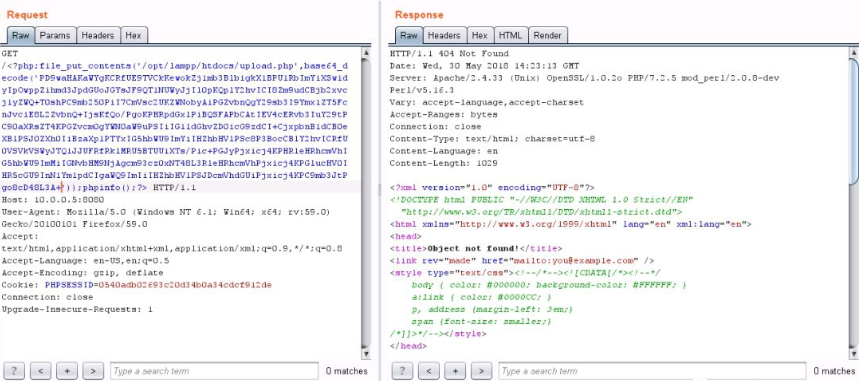Click the Request pane scroll down arrow
The image size is (859, 381).
click(366, 355)
